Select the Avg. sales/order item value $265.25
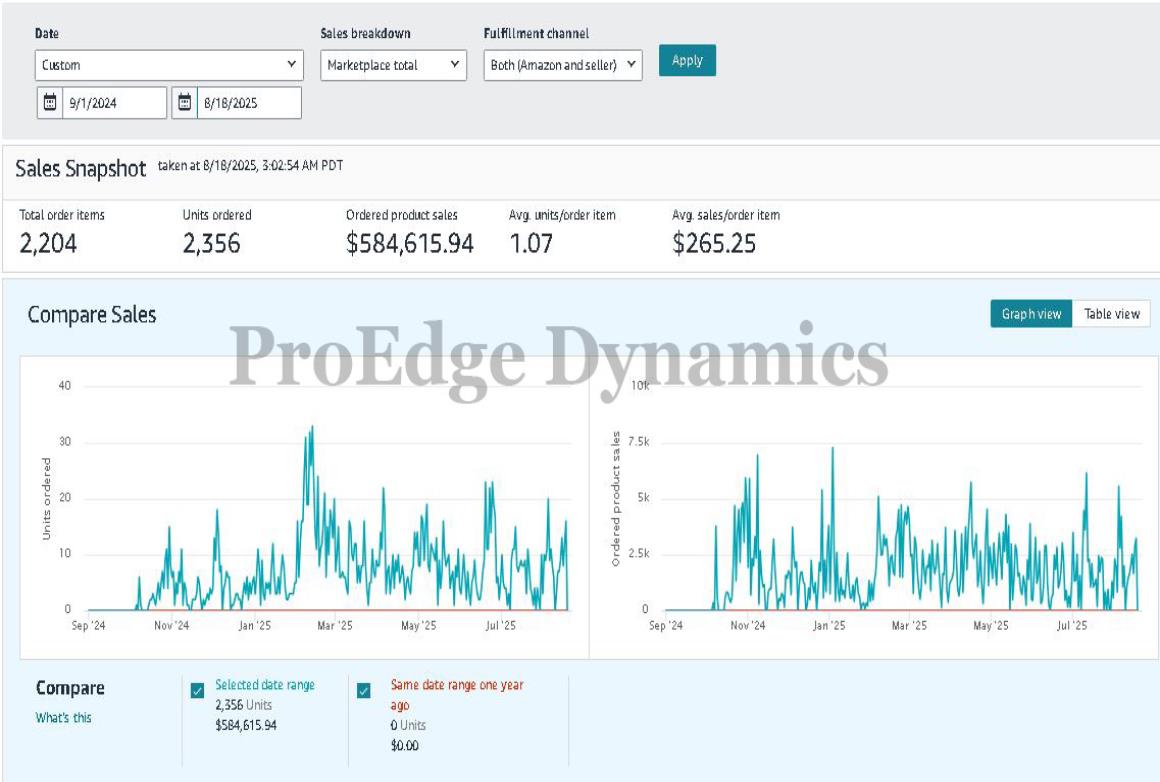1160x782 pixels. coord(714,243)
